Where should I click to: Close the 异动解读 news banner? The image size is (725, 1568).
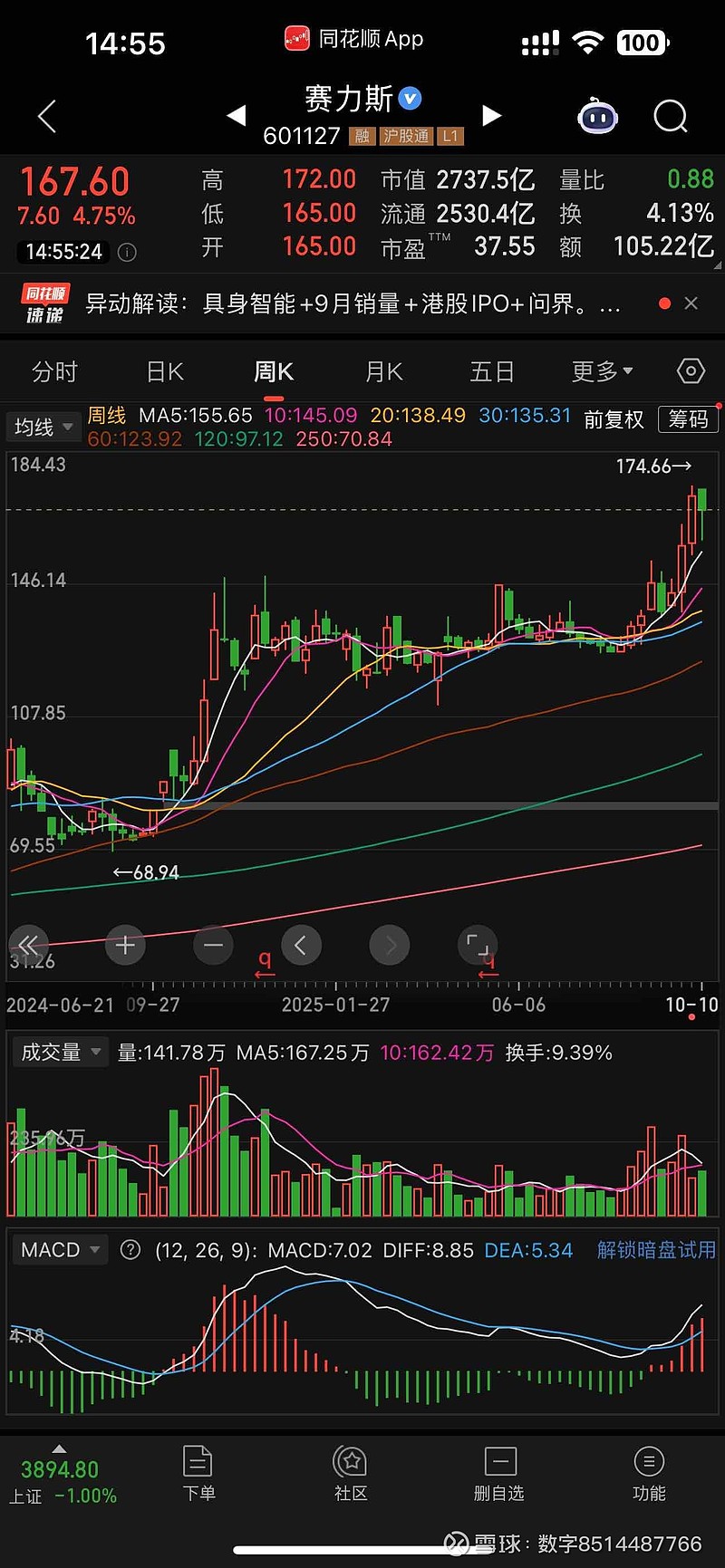691,303
